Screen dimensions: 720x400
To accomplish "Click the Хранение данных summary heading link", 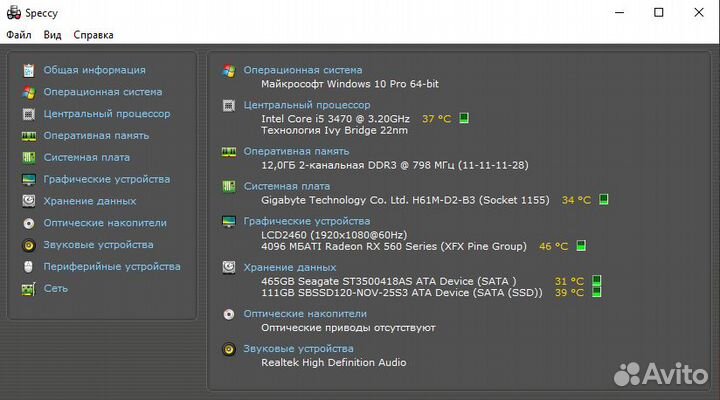I will [290, 267].
